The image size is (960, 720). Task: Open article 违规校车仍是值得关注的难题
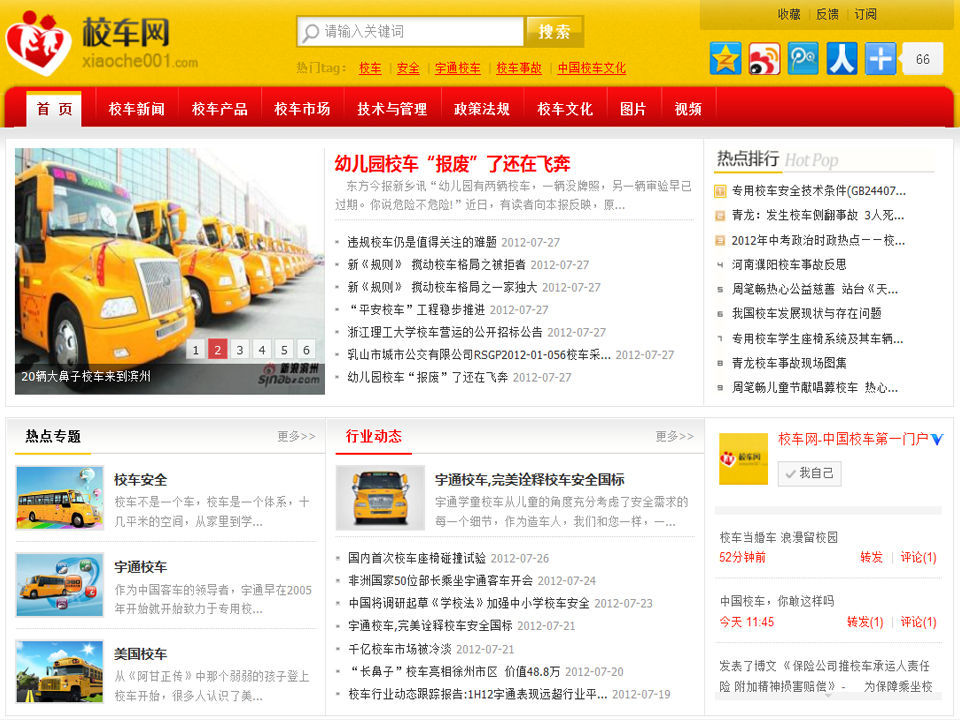coord(422,242)
